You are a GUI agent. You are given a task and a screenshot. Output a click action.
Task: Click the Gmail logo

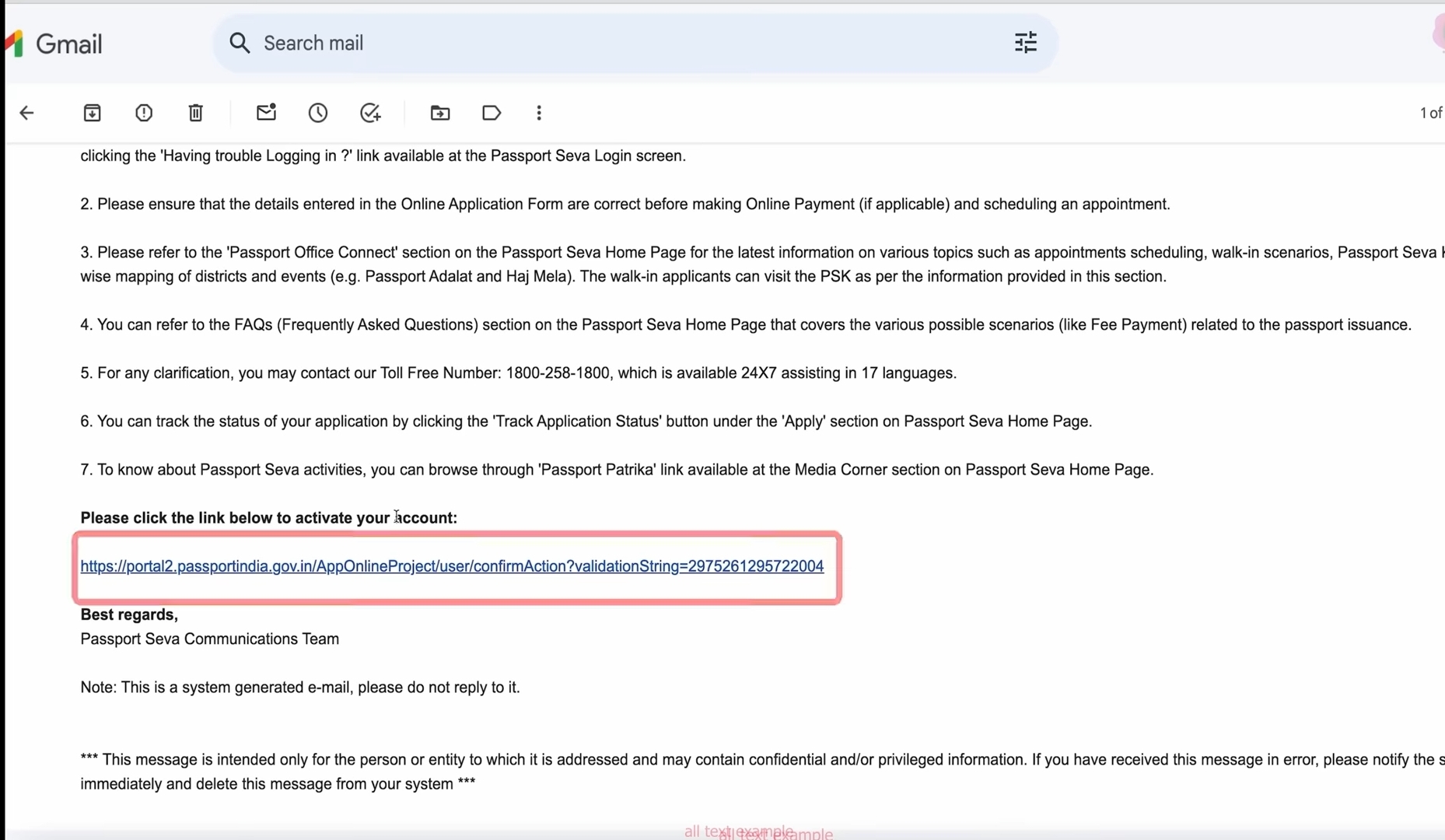(54, 44)
